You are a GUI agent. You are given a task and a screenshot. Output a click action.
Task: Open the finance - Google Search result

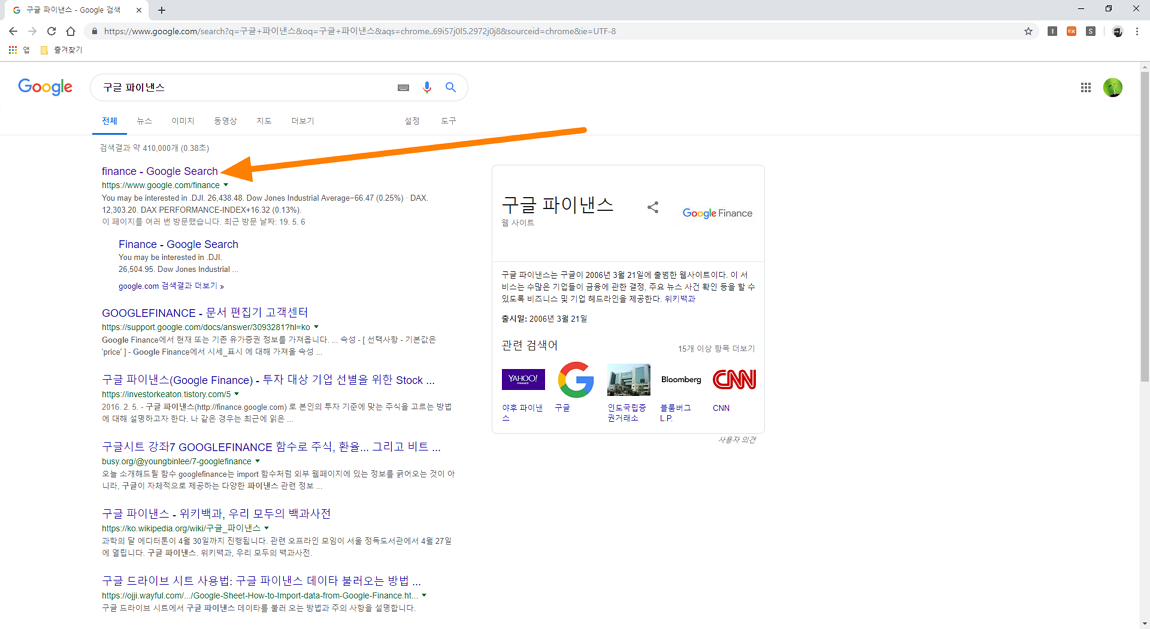click(160, 171)
